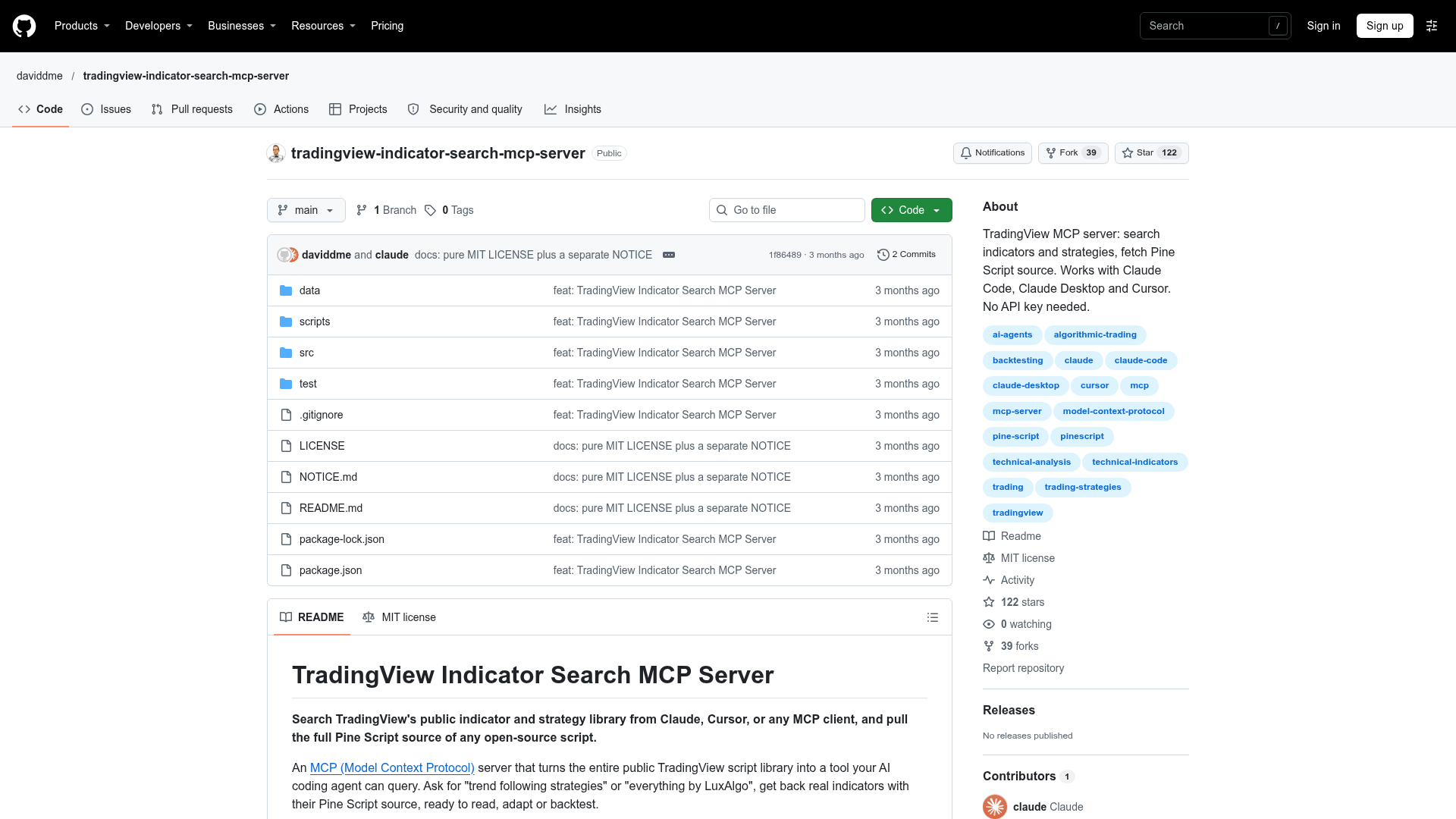Open package-lock.json file

point(342,539)
